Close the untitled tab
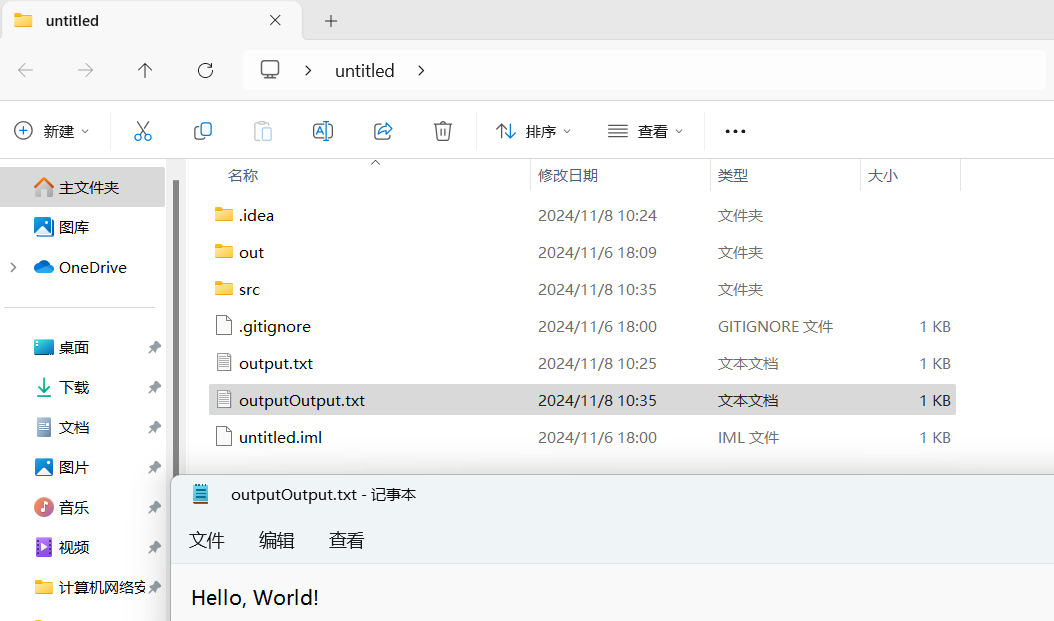 [275, 20]
